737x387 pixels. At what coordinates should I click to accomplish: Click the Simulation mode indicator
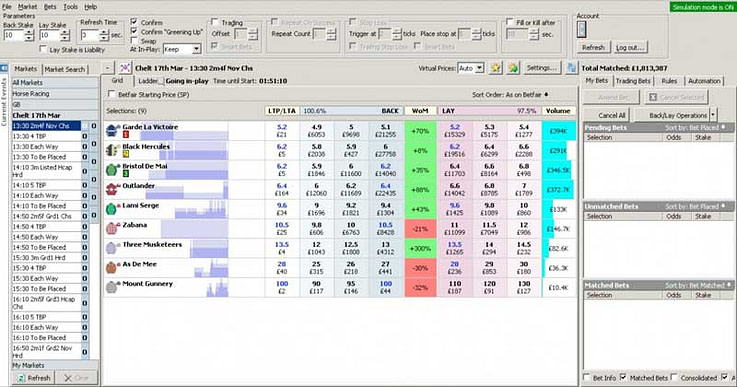pyautogui.click(x=703, y=7)
